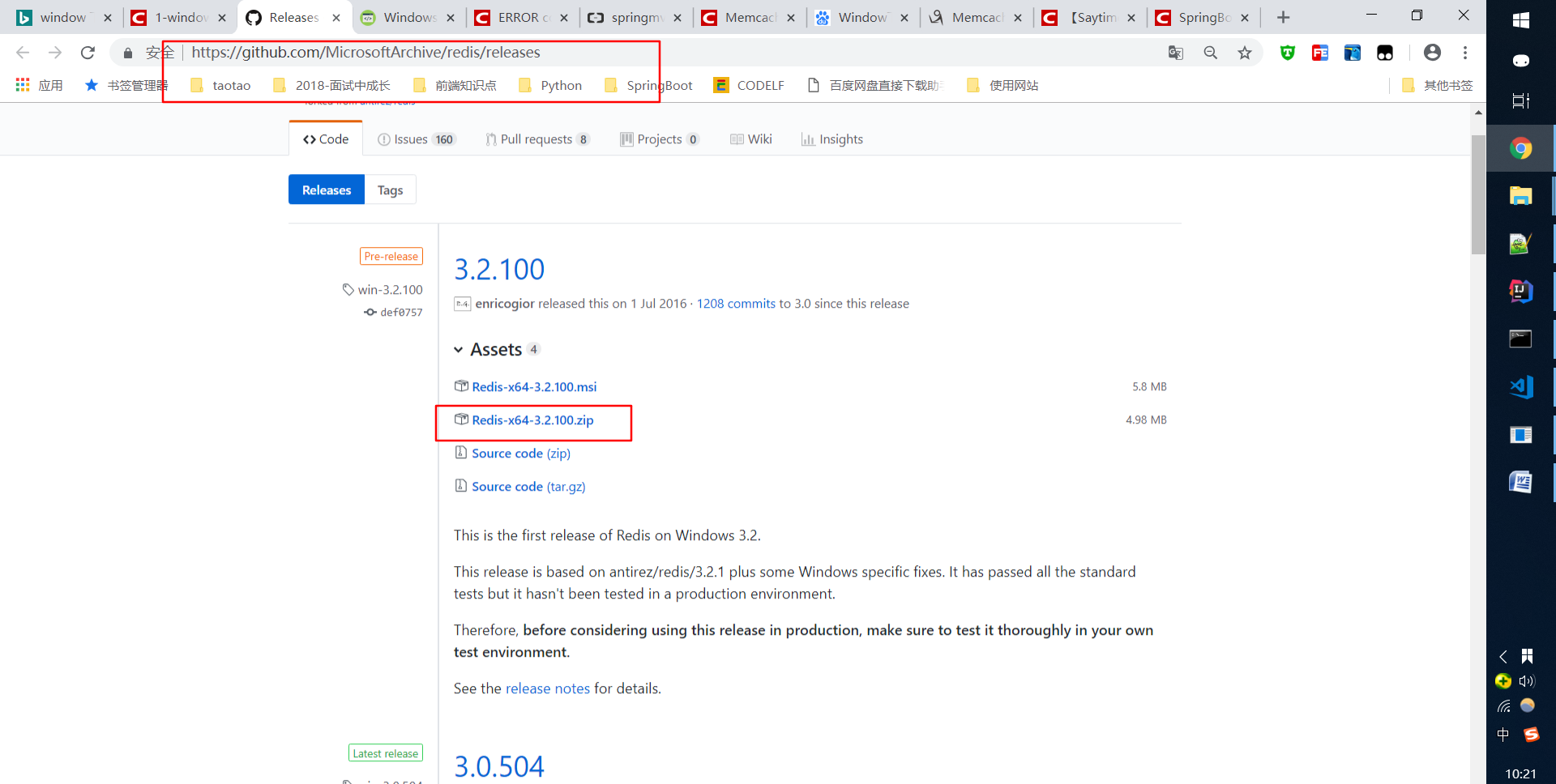Screen dimensions: 1556x784
Task: Open the Pull requests tab
Action: [537, 139]
